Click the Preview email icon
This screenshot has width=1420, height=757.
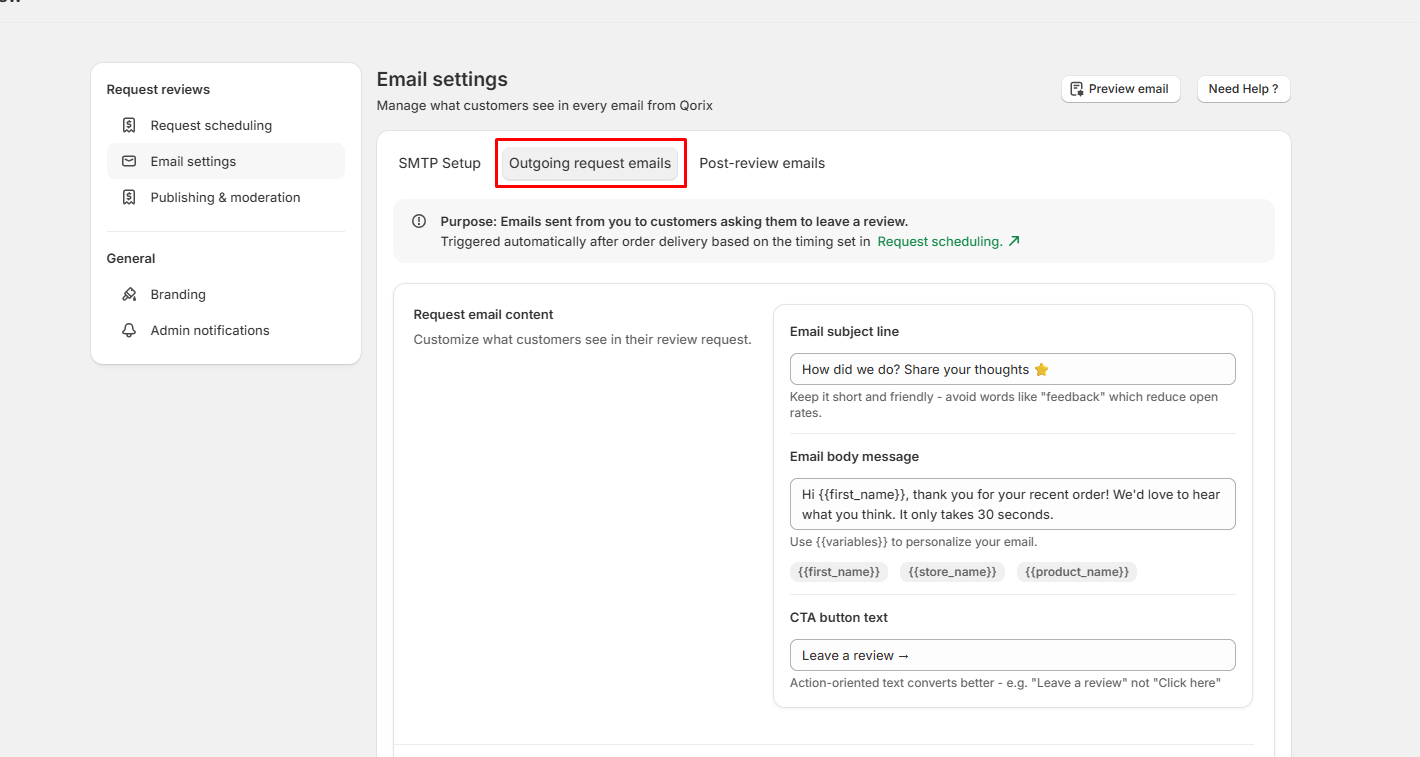[x=1077, y=89]
